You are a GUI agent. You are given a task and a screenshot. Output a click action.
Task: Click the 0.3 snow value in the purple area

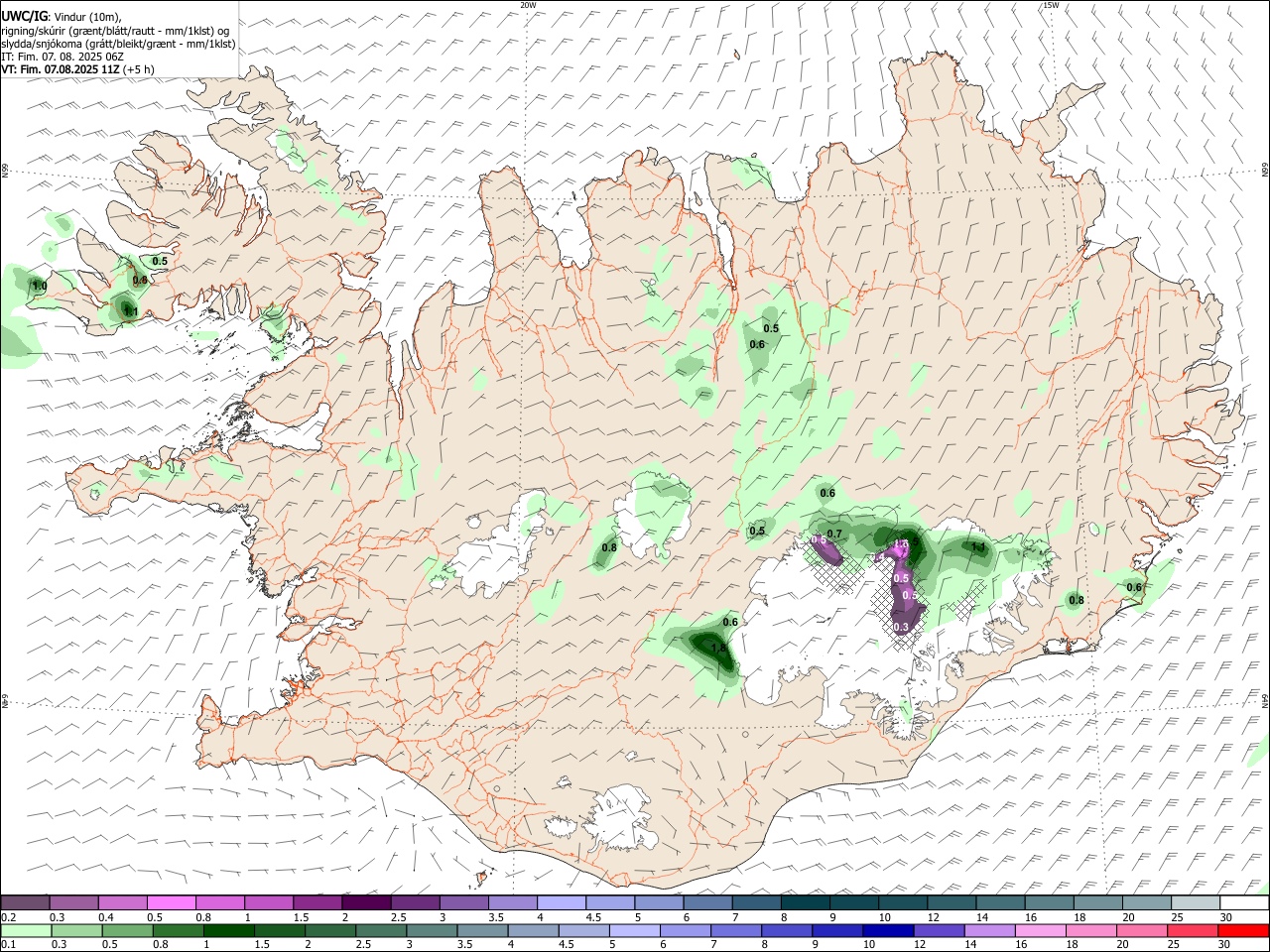click(902, 627)
